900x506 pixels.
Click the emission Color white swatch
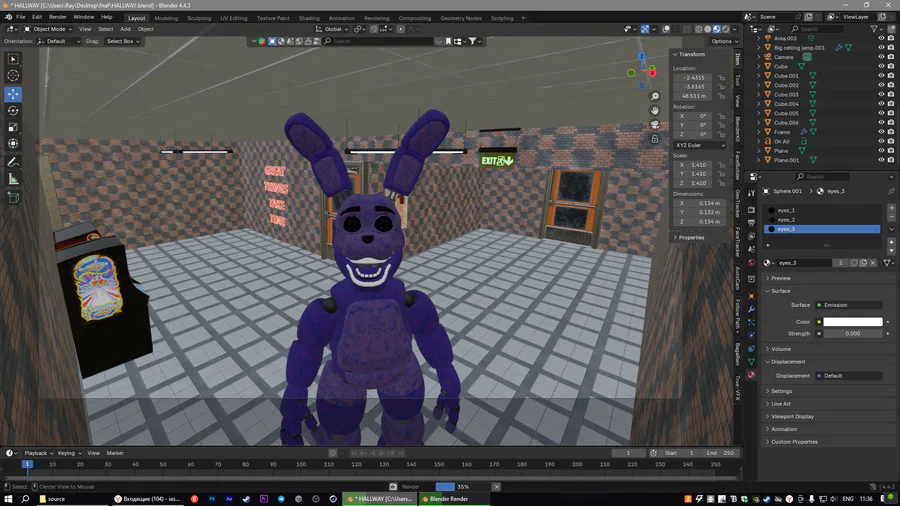853,322
